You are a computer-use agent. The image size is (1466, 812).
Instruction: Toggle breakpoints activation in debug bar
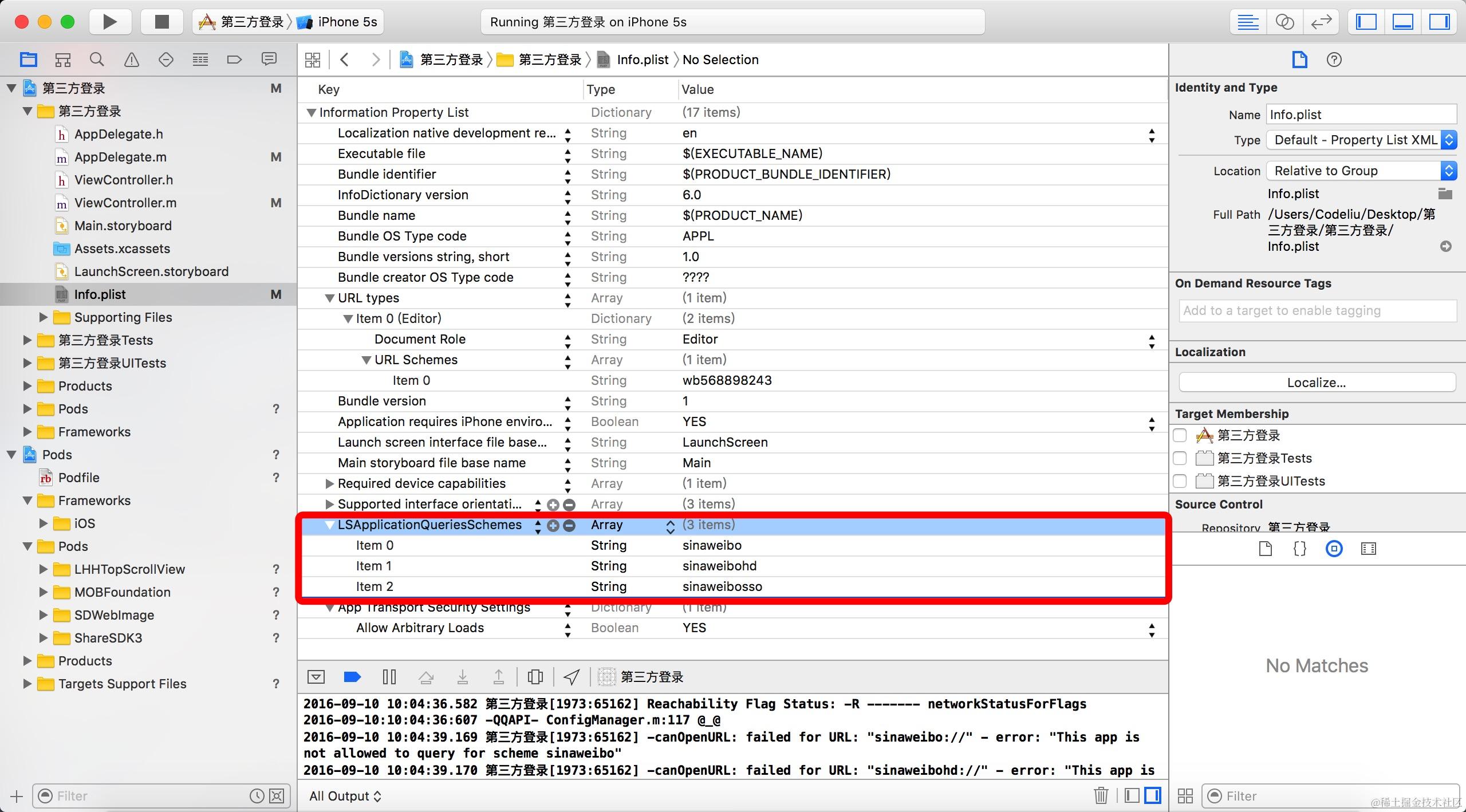[352, 677]
